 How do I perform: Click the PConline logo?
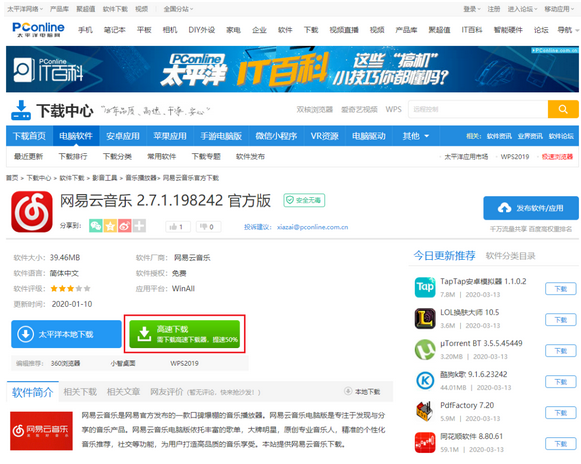pyautogui.click(x=38, y=29)
